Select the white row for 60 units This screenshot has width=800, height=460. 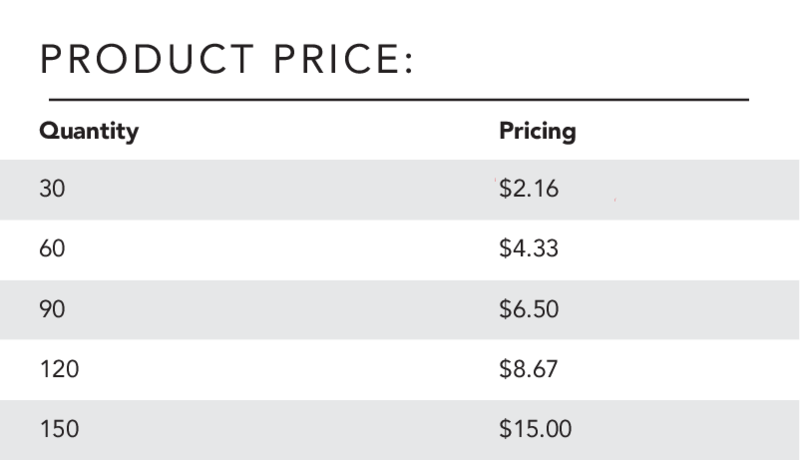click(399, 250)
